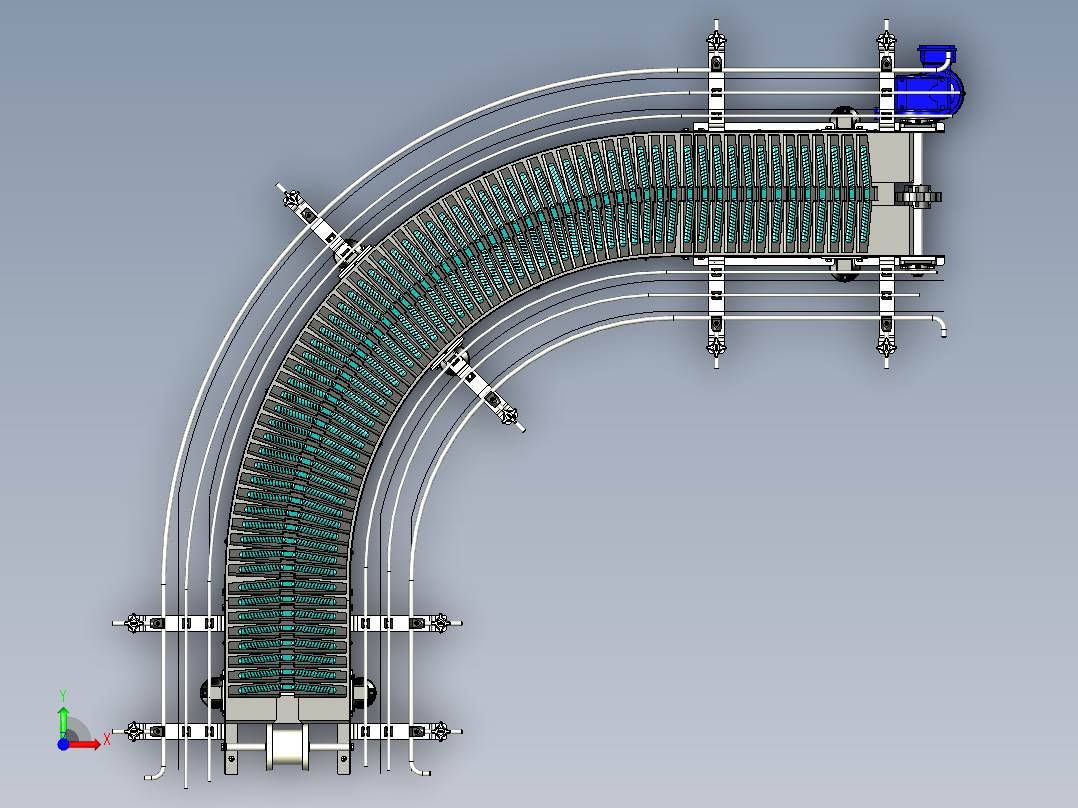Click the Y label of the triad

coord(63,696)
